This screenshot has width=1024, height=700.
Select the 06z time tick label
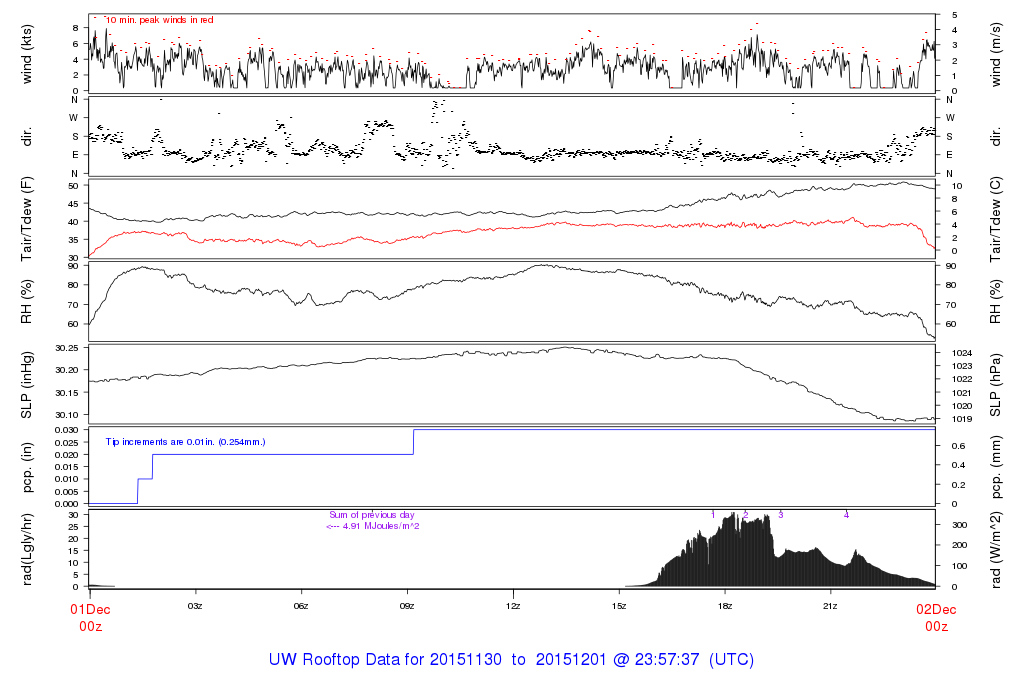[x=301, y=606]
